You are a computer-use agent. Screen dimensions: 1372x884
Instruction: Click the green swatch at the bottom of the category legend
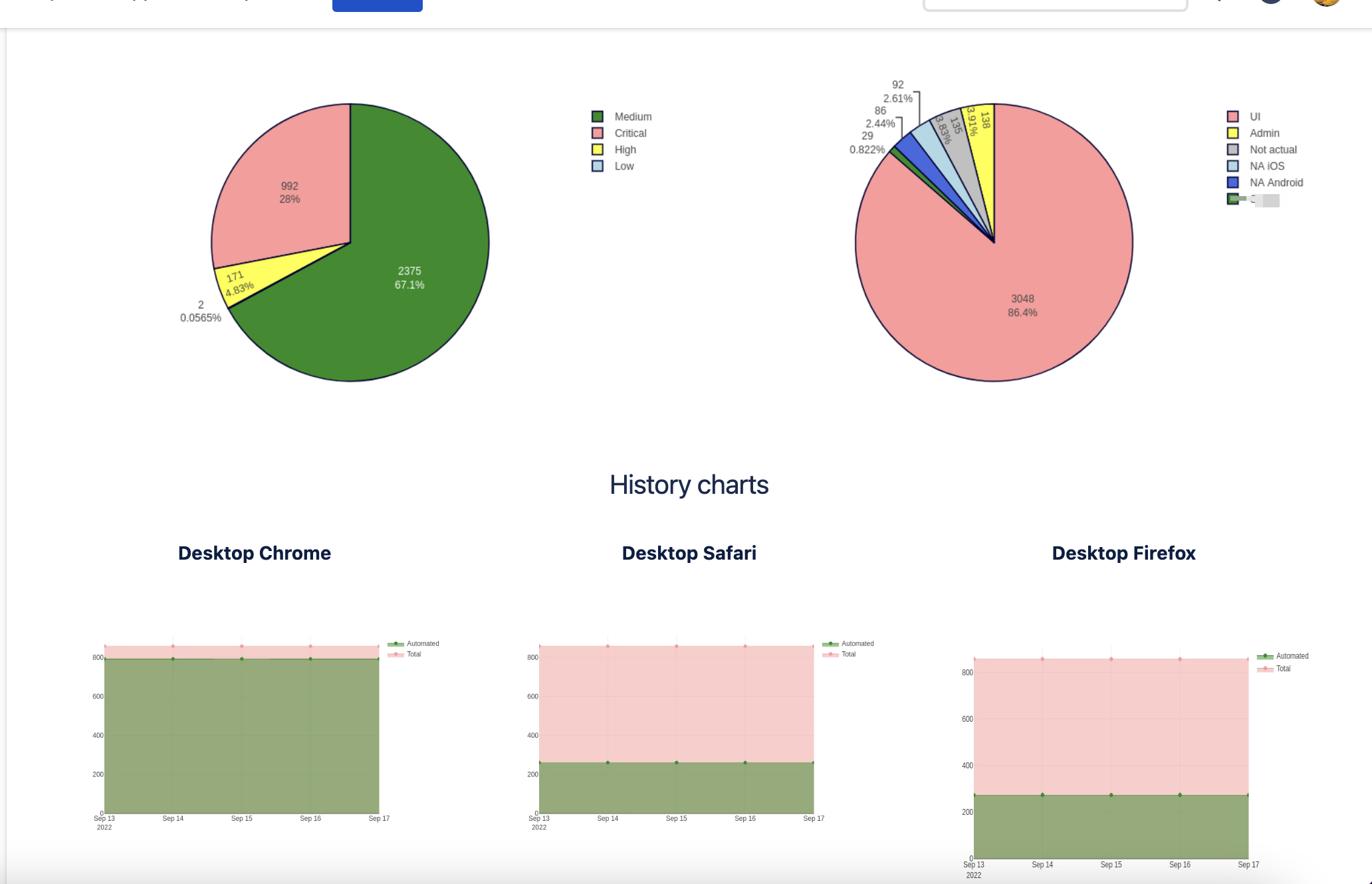(x=1234, y=199)
